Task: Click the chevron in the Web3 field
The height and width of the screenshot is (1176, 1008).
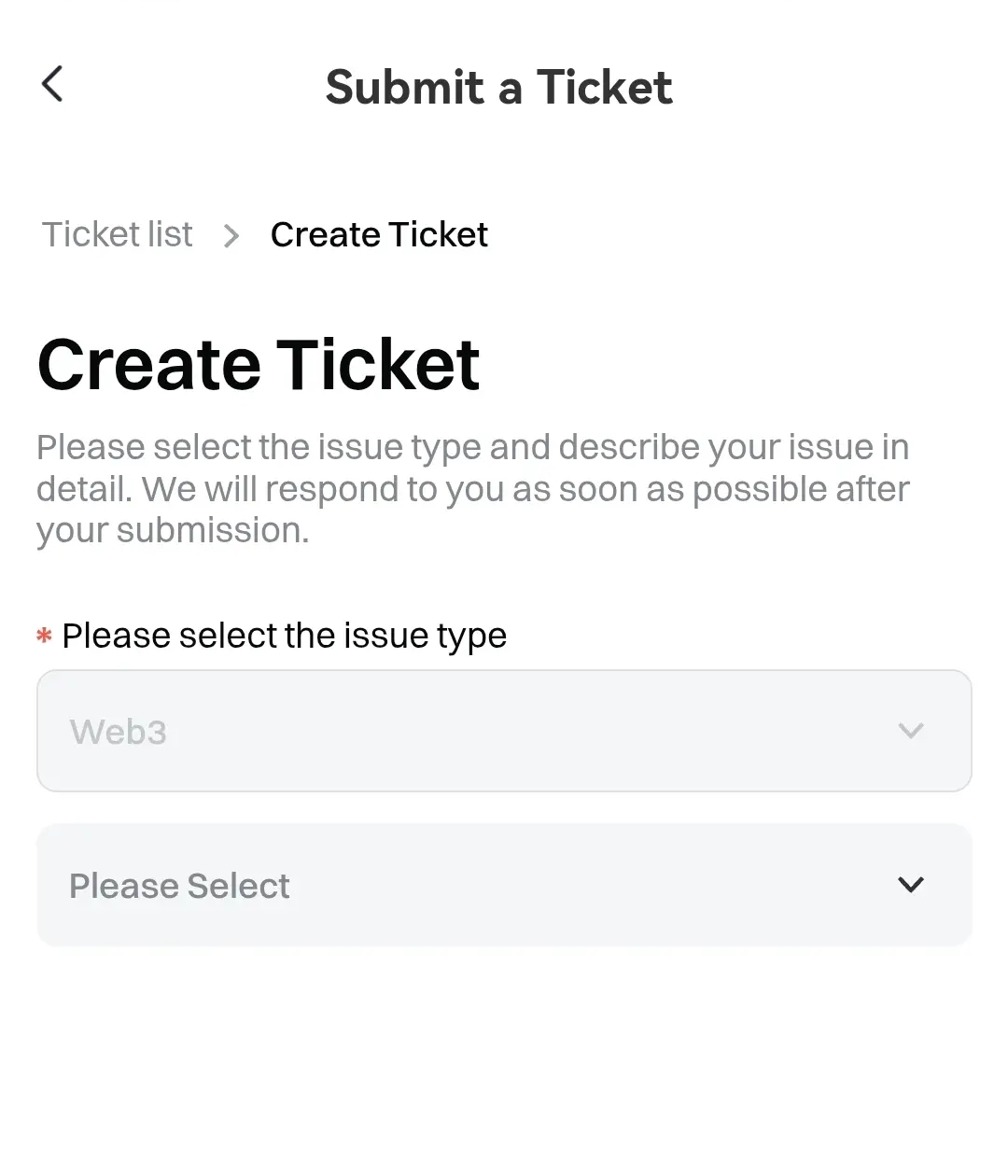Action: click(910, 731)
